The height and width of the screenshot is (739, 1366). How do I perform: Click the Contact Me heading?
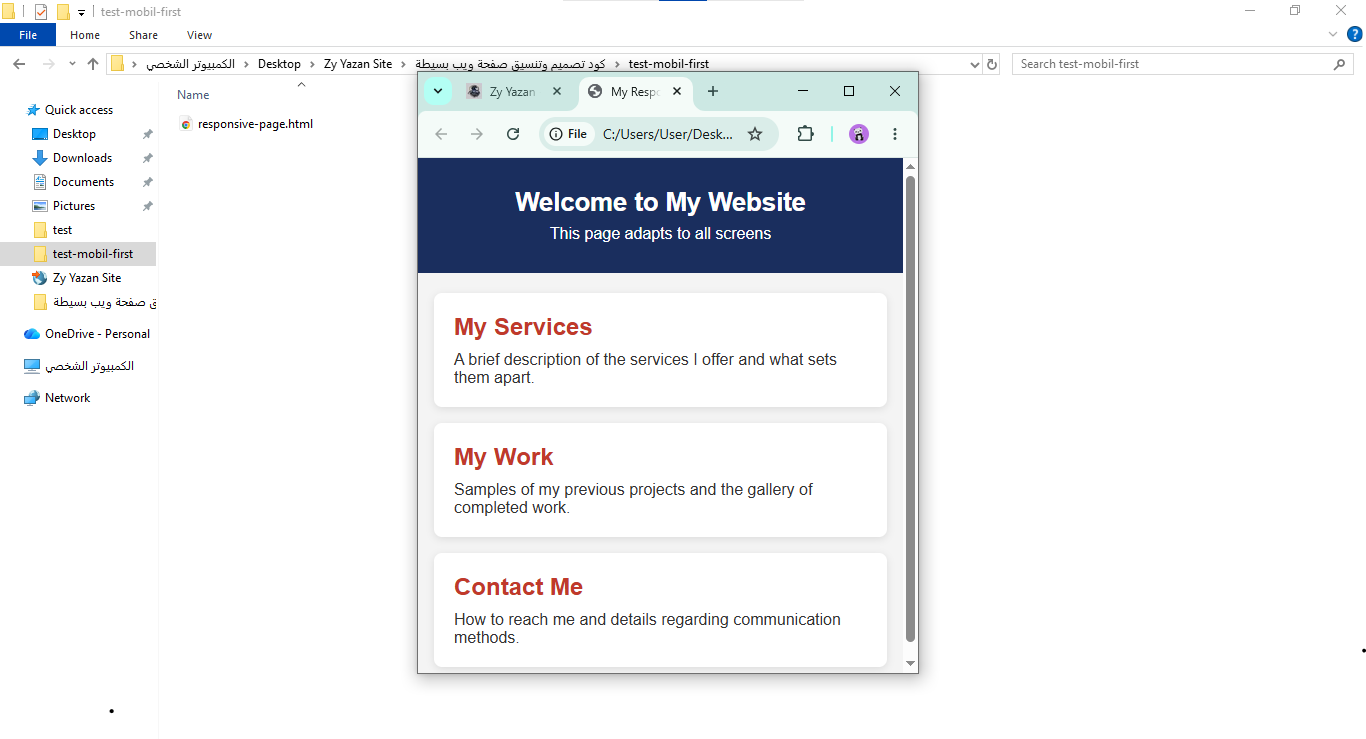coord(518,587)
